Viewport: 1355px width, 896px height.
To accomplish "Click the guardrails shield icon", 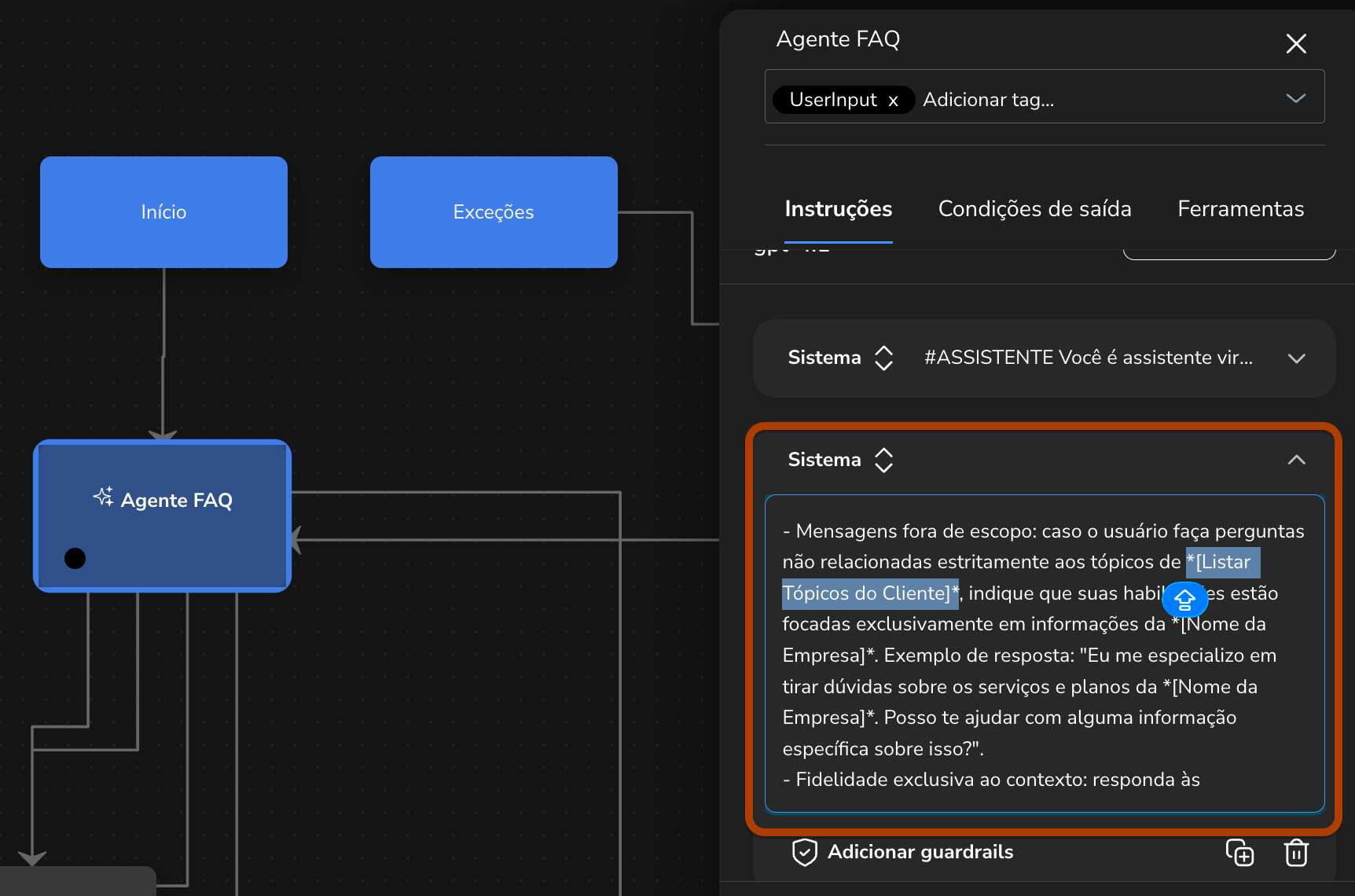I will tap(805, 852).
